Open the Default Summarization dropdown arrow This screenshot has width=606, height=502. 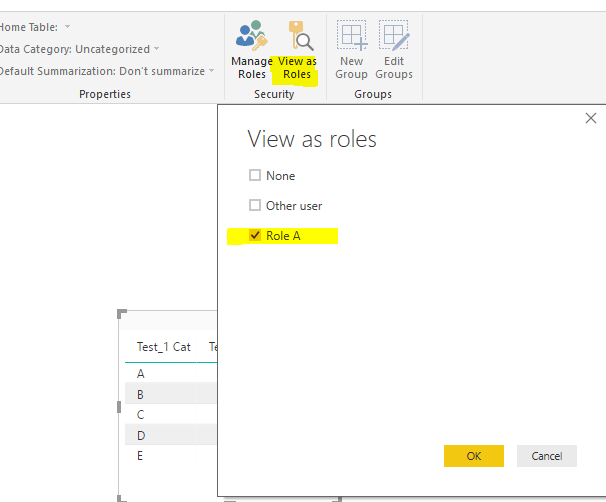click(211, 71)
